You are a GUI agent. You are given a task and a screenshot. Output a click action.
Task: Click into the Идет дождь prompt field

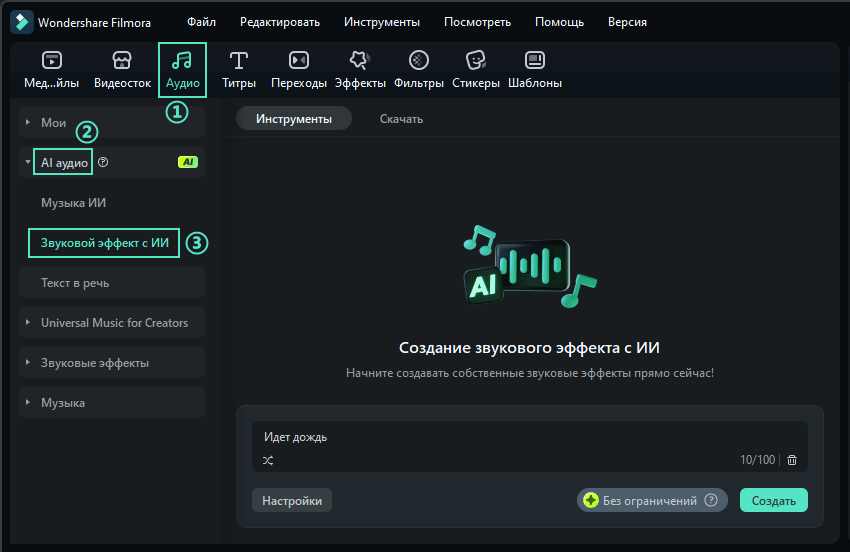pyautogui.click(x=530, y=446)
